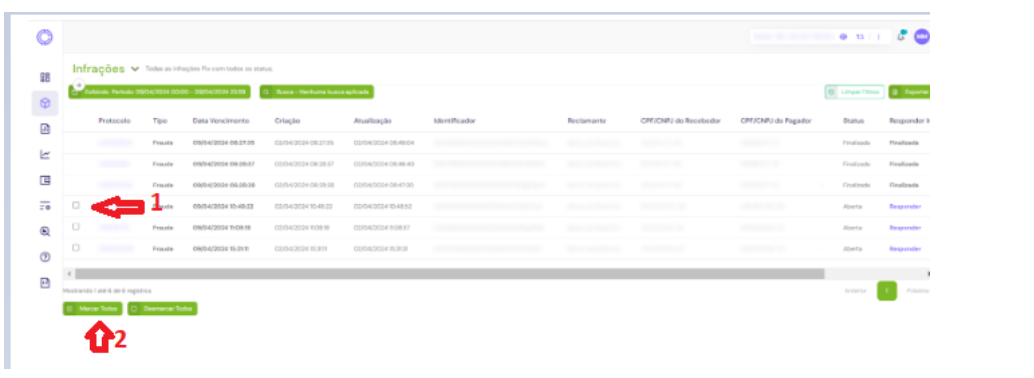Click the swap arrows icon in top bar
This screenshot has width=1034, height=378.
(860, 37)
